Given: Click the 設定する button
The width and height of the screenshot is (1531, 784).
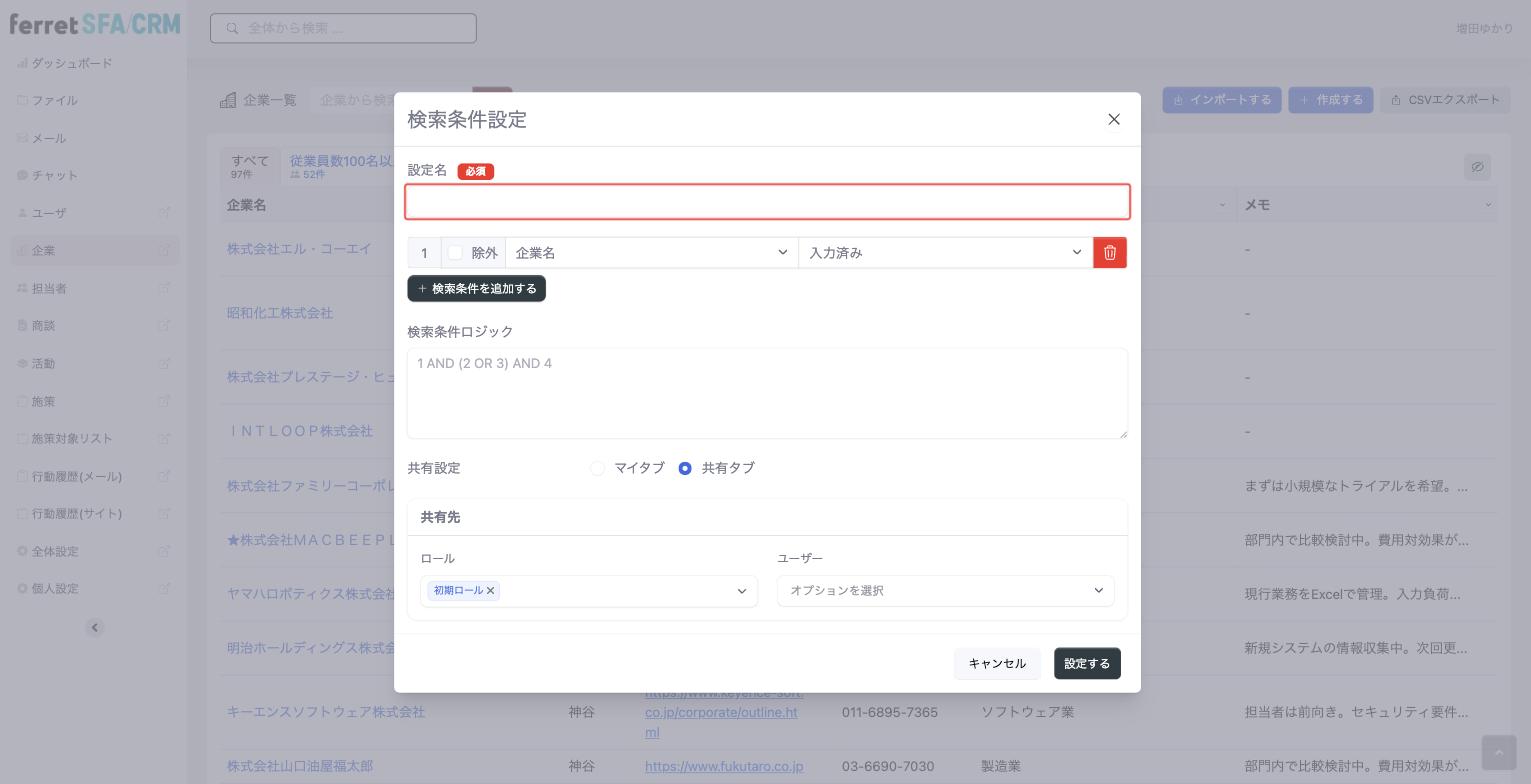Looking at the screenshot, I should [x=1087, y=663].
